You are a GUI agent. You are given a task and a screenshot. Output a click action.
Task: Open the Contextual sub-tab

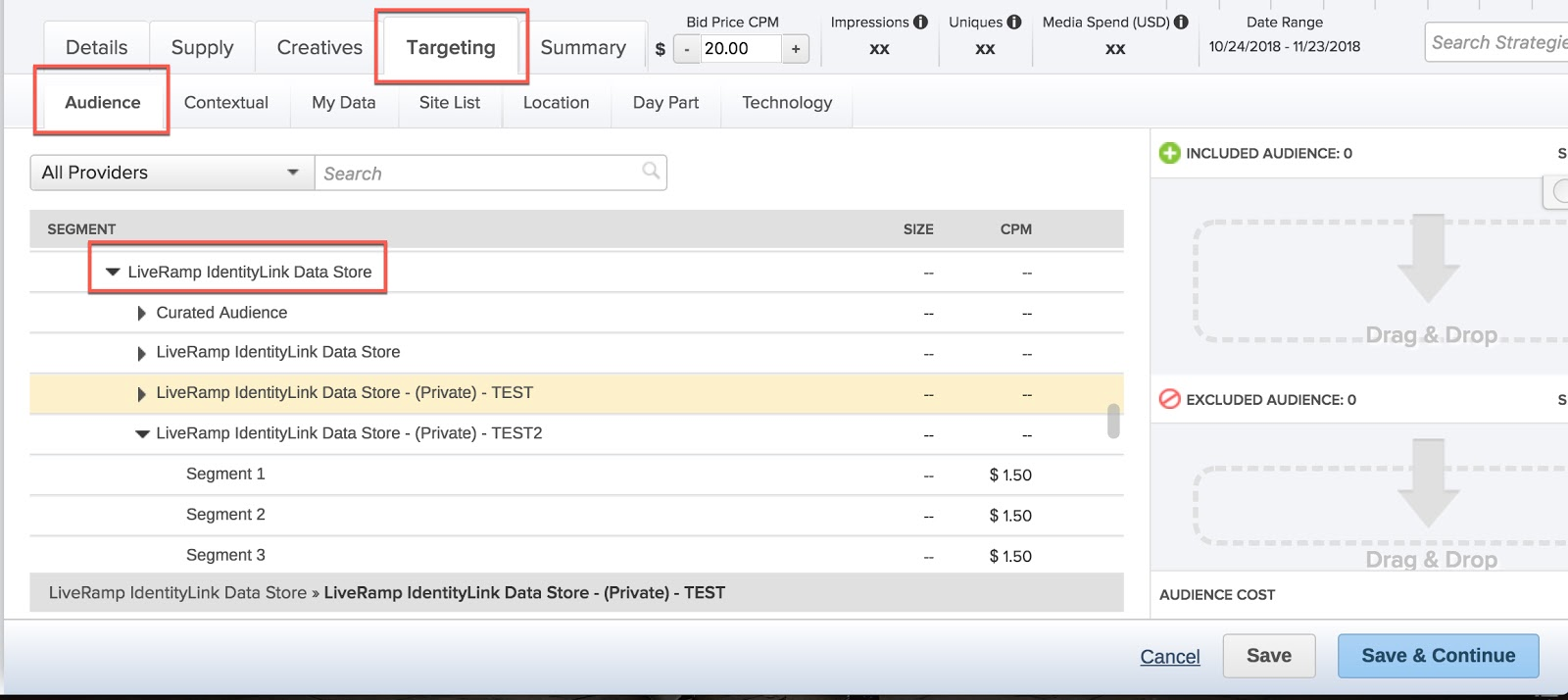225,102
